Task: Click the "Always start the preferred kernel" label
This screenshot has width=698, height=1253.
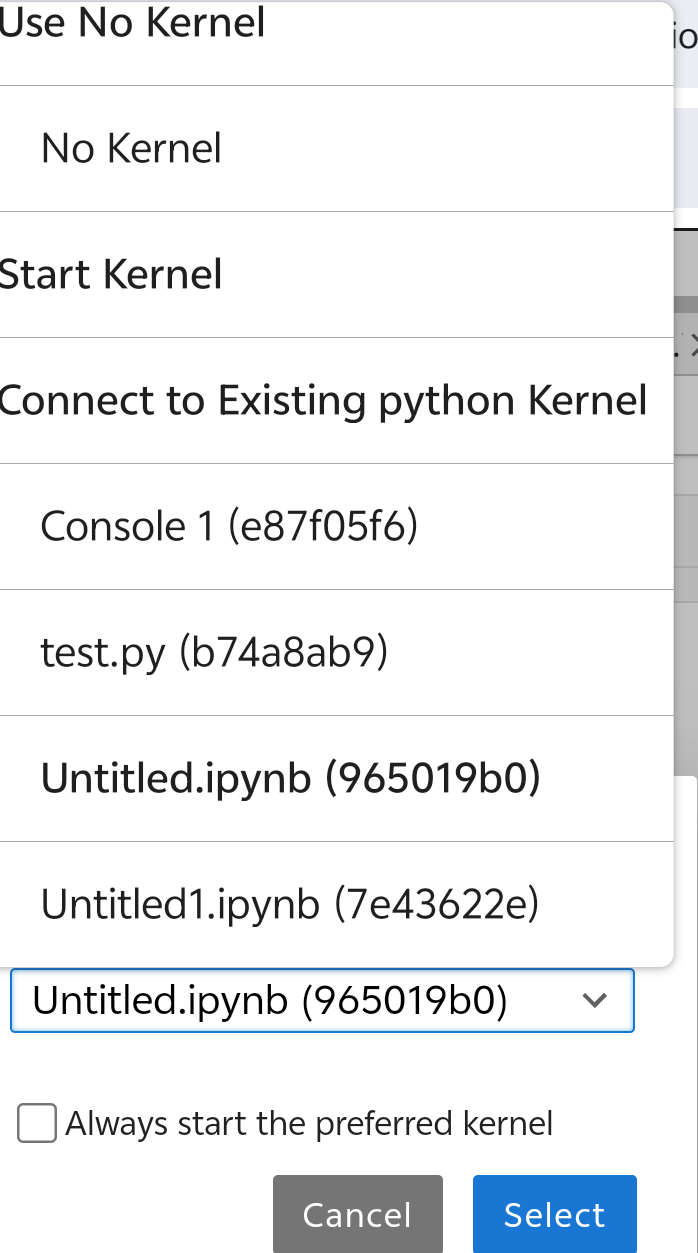Action: (x=309, y=1123)
